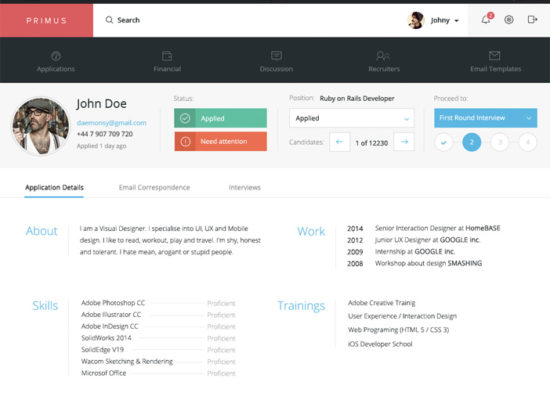
Task: Open the Applications navigation icon
Action: [56, 55]
